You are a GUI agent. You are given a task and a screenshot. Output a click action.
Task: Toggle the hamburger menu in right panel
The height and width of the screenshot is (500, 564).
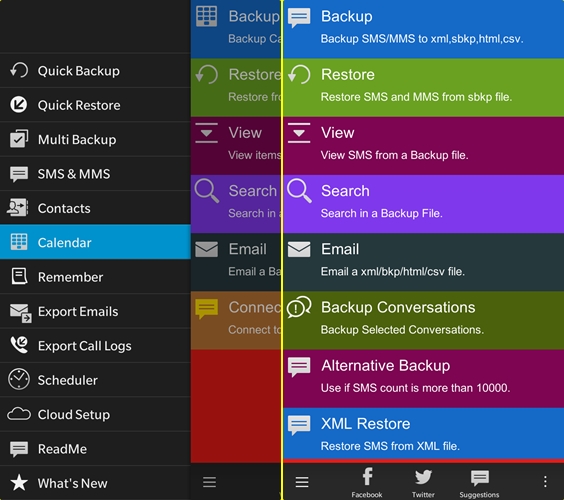coord(302,482)
